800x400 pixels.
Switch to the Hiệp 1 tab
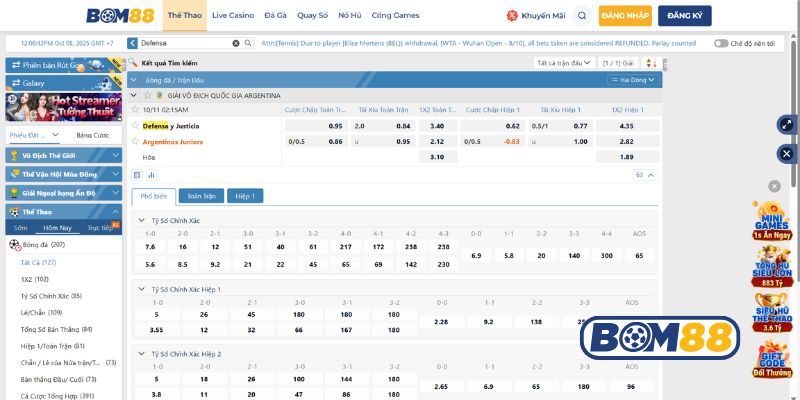[x=245, y=196]
